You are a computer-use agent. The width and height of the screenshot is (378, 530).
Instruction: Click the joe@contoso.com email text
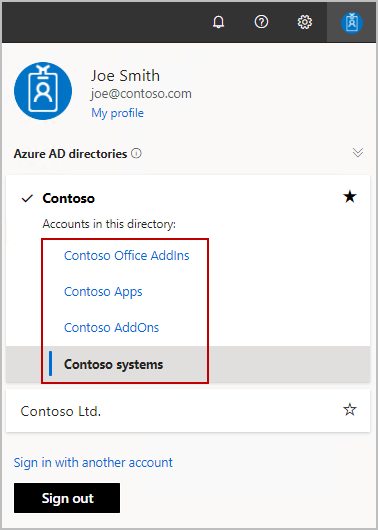141,94
